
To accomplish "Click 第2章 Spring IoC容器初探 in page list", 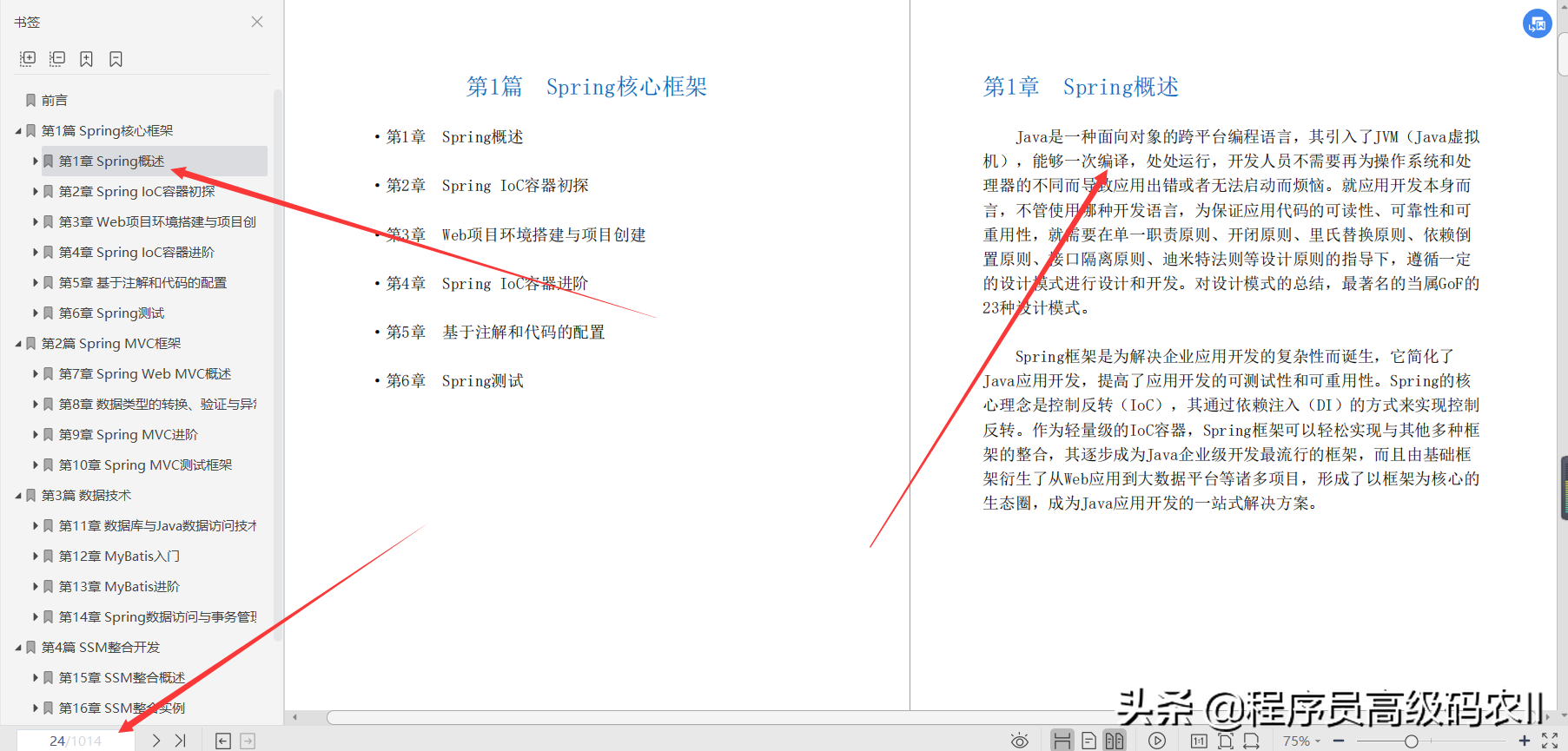I will click(487, 186).
